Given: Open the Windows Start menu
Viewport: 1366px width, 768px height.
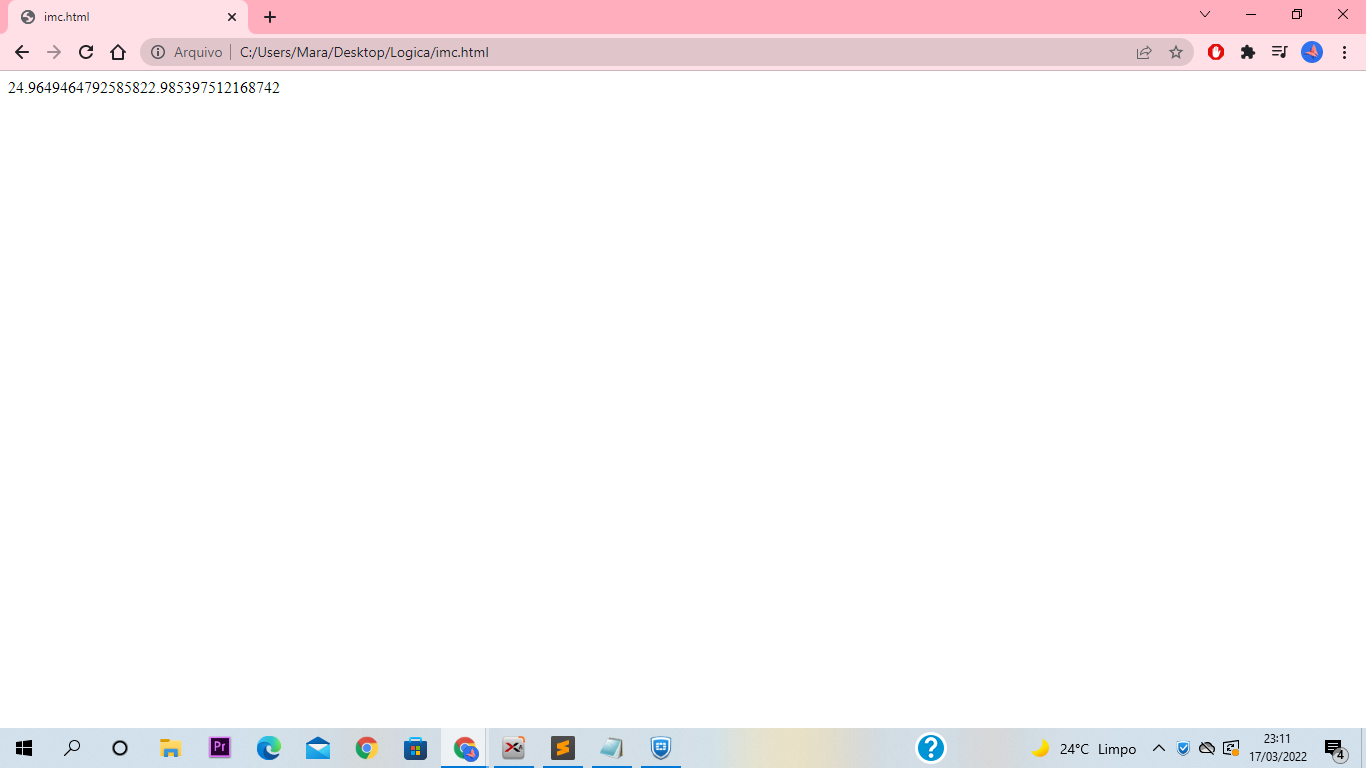Looking at the screenshot, I should (24, 748).
